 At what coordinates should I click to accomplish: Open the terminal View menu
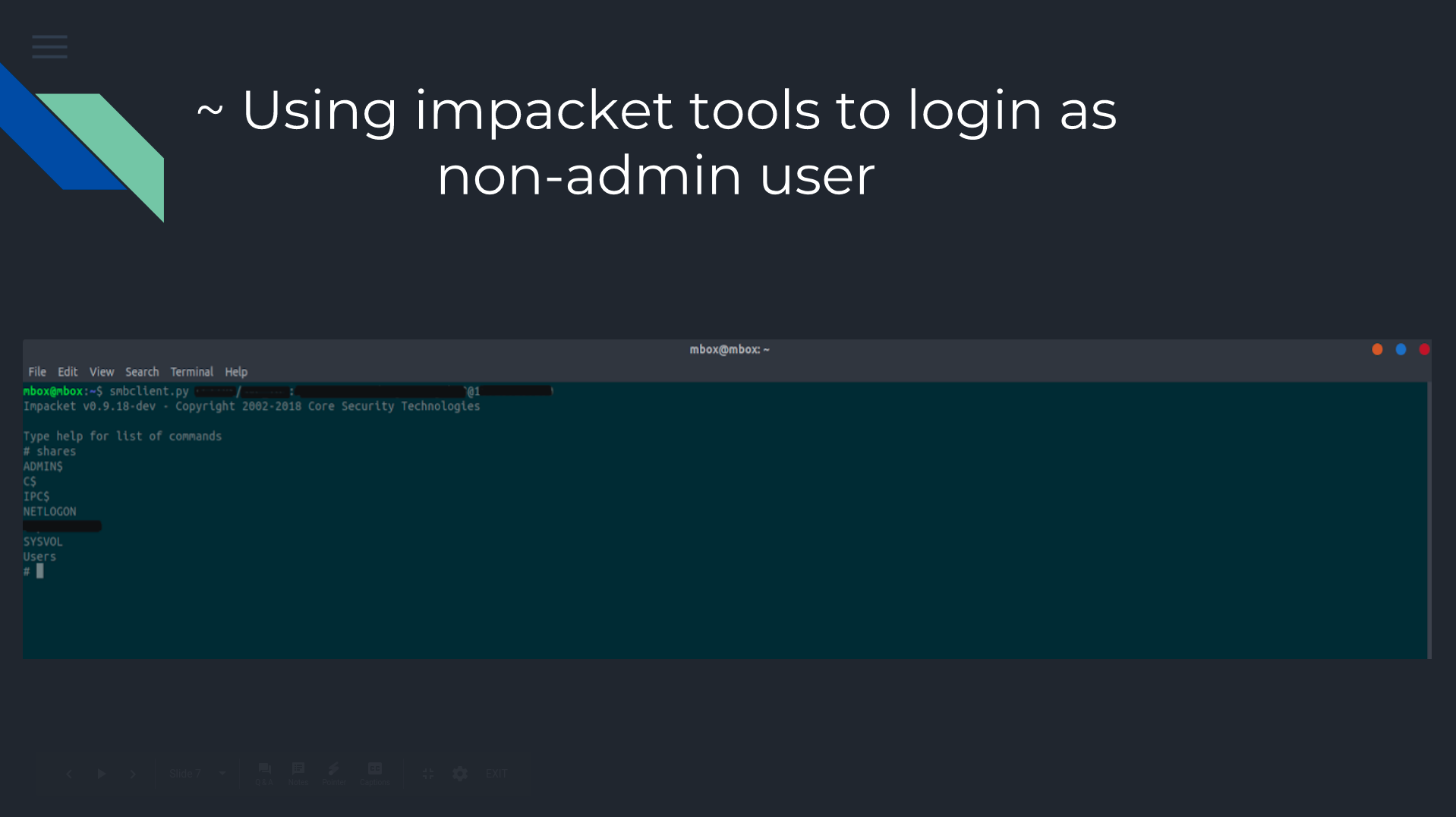click(x=102, y=372)
